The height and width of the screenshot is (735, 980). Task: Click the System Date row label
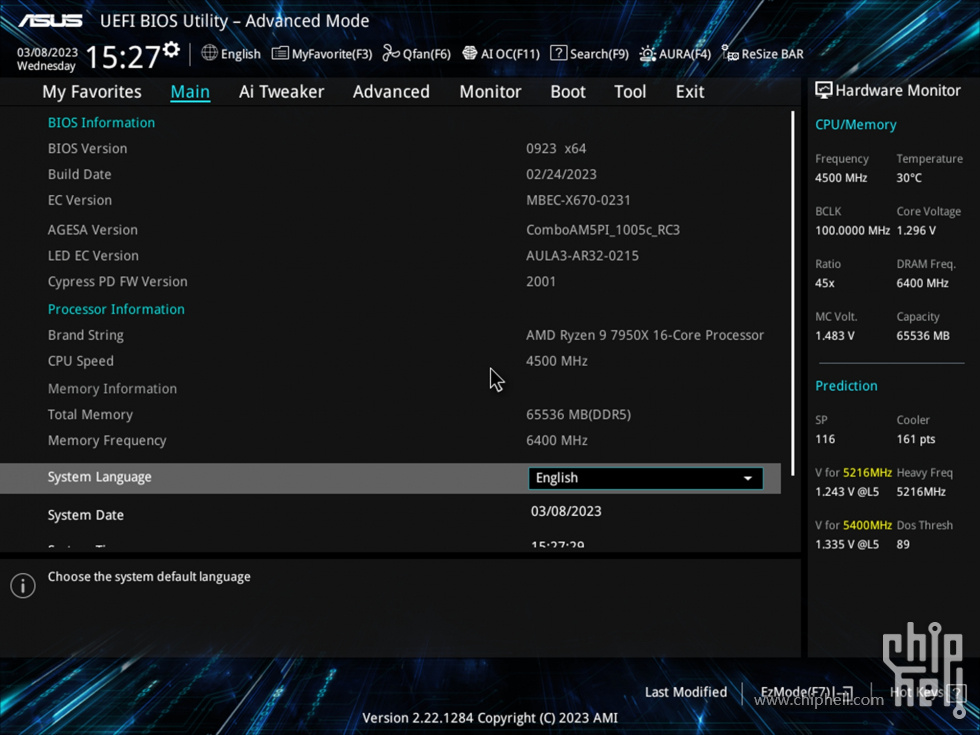point(86,515)
